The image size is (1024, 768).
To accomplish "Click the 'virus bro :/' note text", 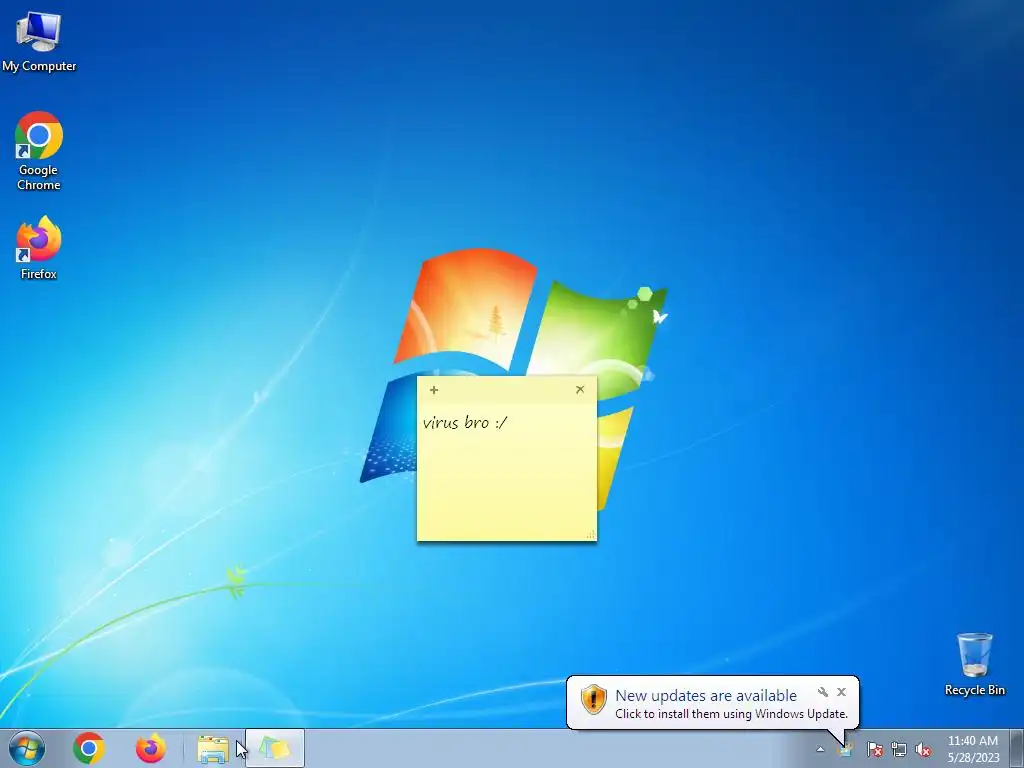I will coord(465,423).
